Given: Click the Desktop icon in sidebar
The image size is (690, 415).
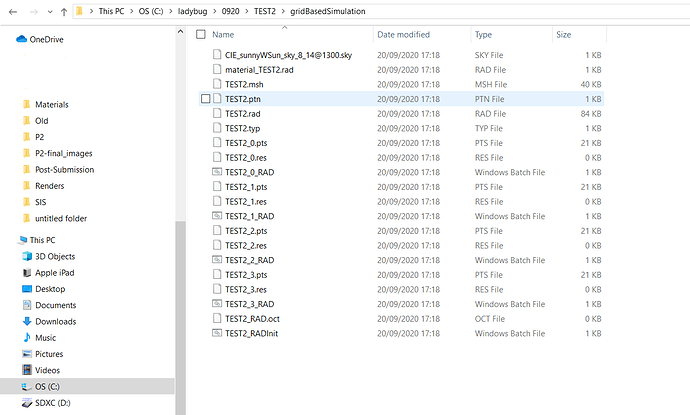Looking at the screenshot, I should (27, 289).
